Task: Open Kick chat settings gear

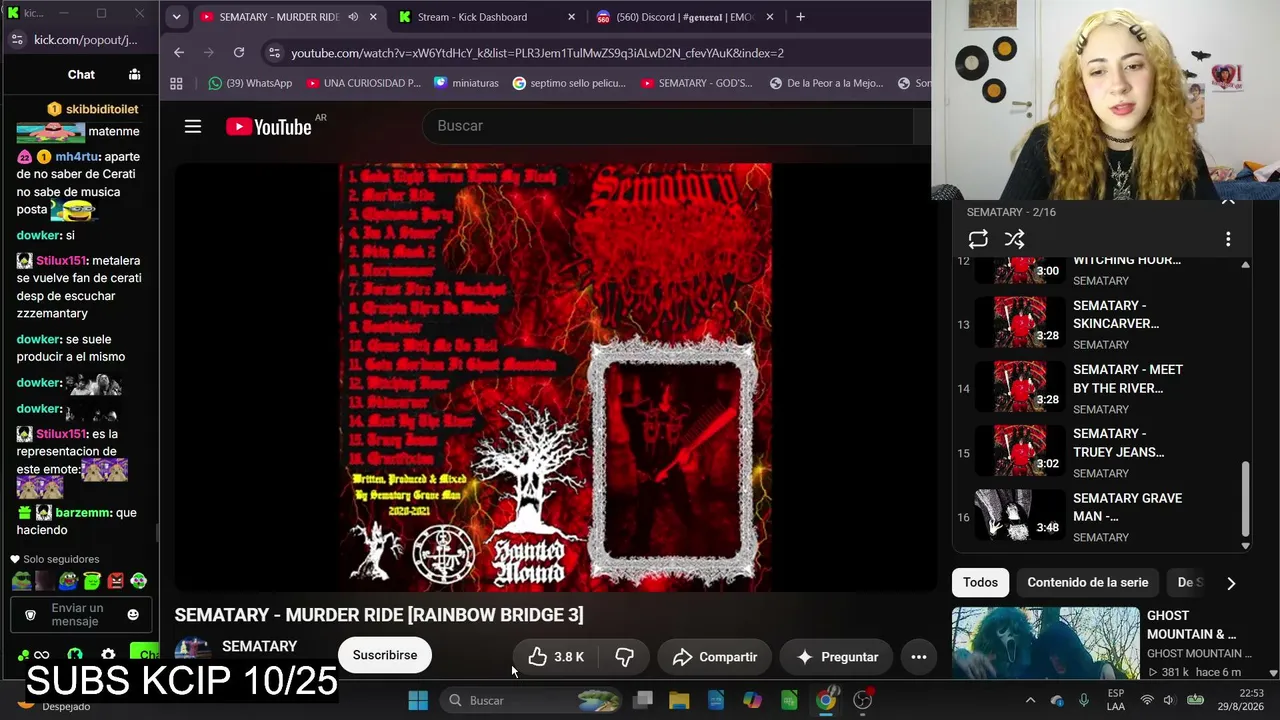Action: (108, 655)
